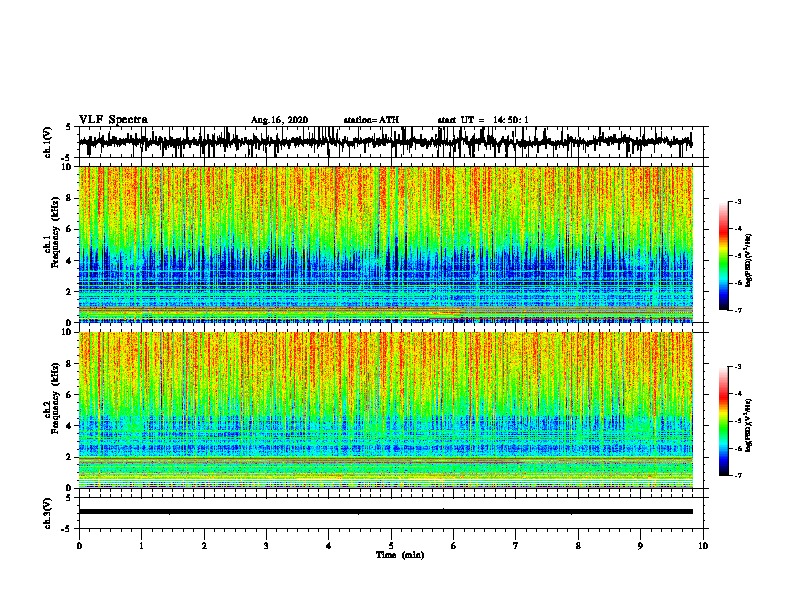Screen dimensions: 792x612
Task: Click the "2" kHz tick of ch.2 spectrogram
Action: coord(70,457)
